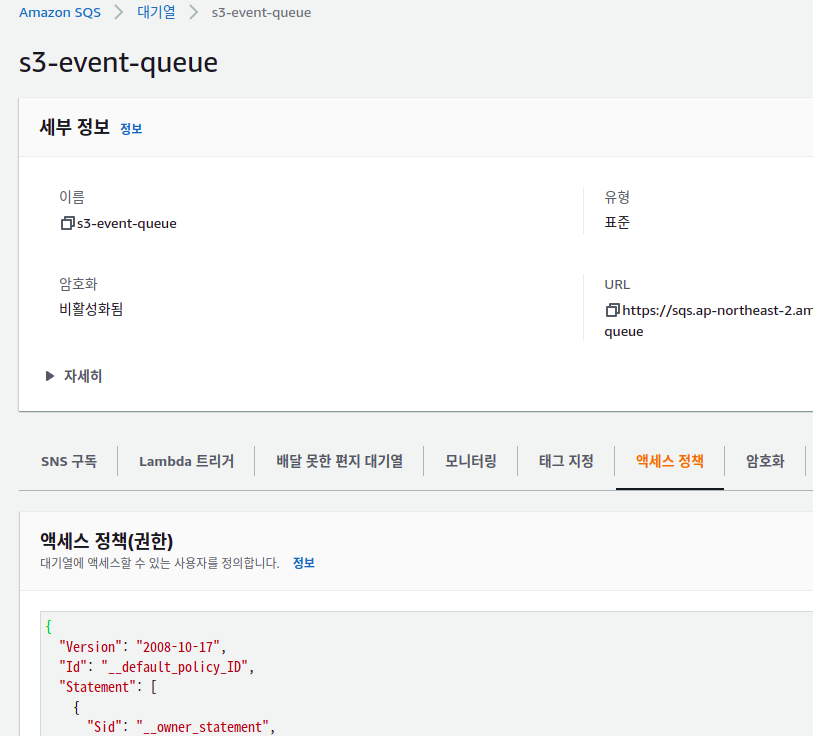The height and width of the screenshot is (736, 813).
Task: Click the queue type value 표준
Action: click(x=617, y=223)
